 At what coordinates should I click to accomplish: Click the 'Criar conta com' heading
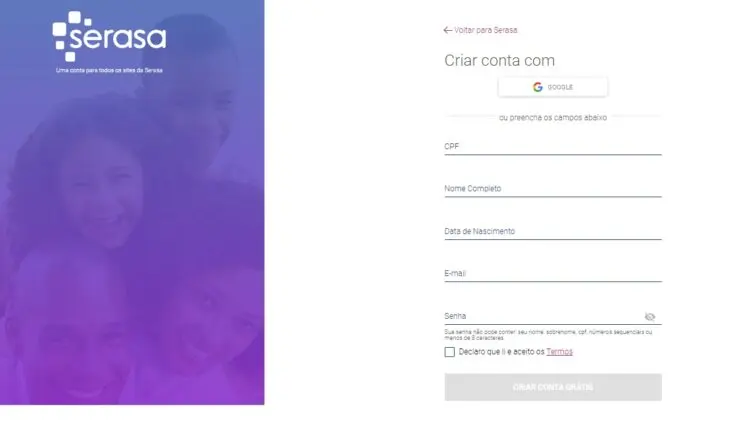click(x=499, y=61)
